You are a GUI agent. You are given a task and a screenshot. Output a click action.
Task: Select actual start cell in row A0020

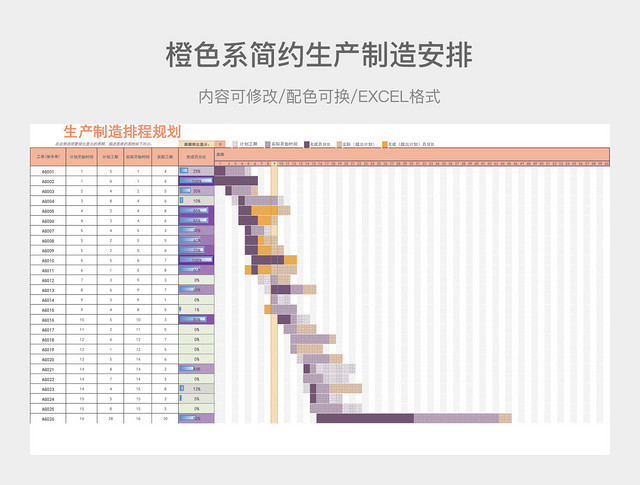[x=138, y=359]
